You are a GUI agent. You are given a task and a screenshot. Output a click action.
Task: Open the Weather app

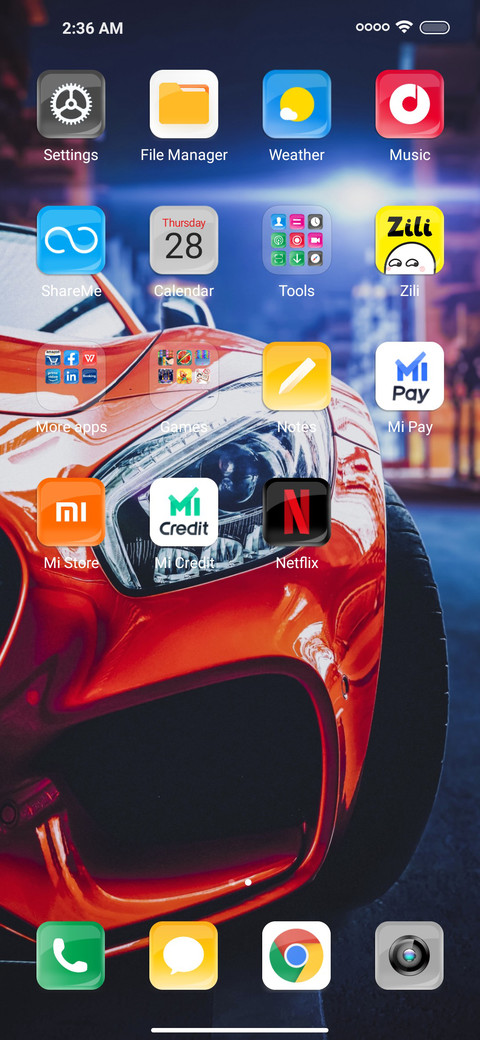(296, 104)
